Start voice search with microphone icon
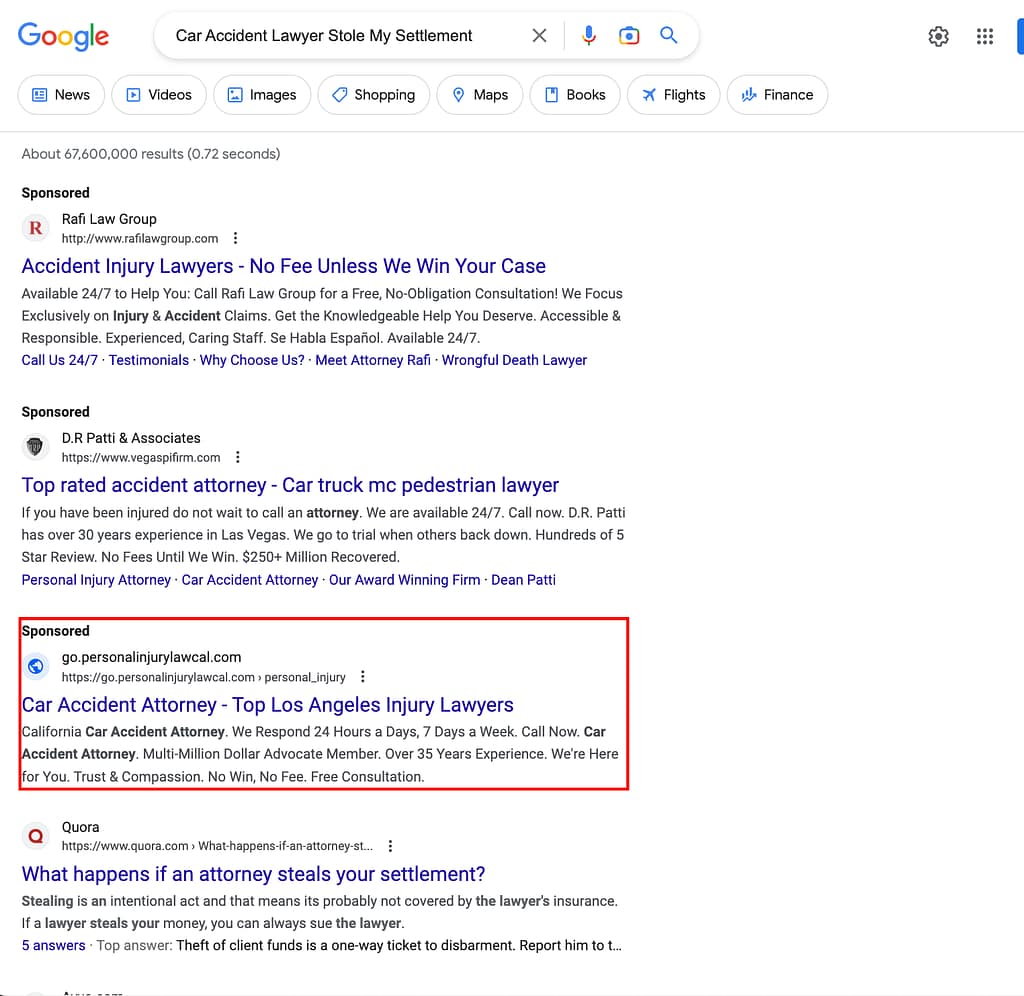 point(588,35)
